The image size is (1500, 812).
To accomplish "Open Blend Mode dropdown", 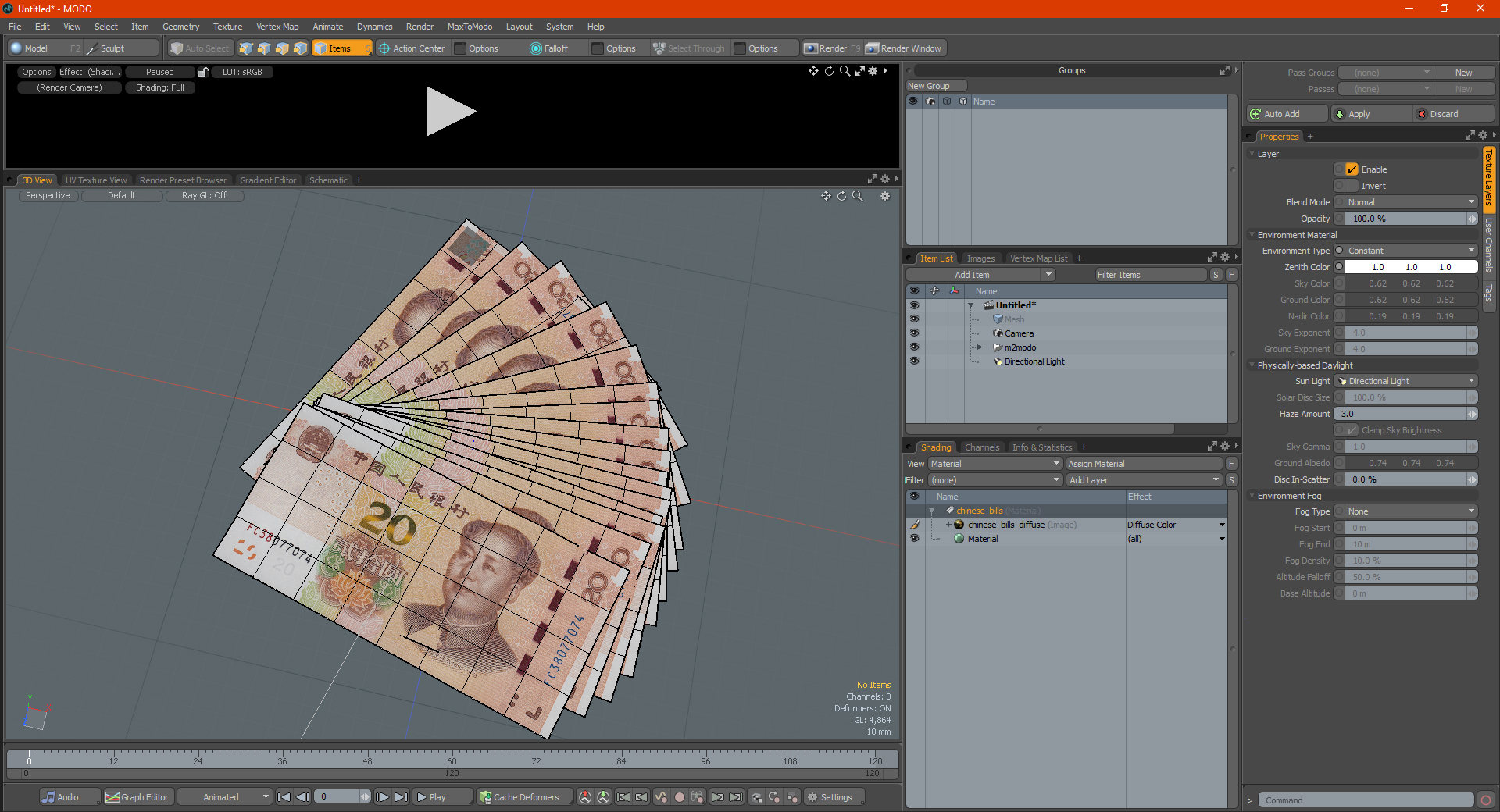I will pyautogui.click(x=1411, y=202).
